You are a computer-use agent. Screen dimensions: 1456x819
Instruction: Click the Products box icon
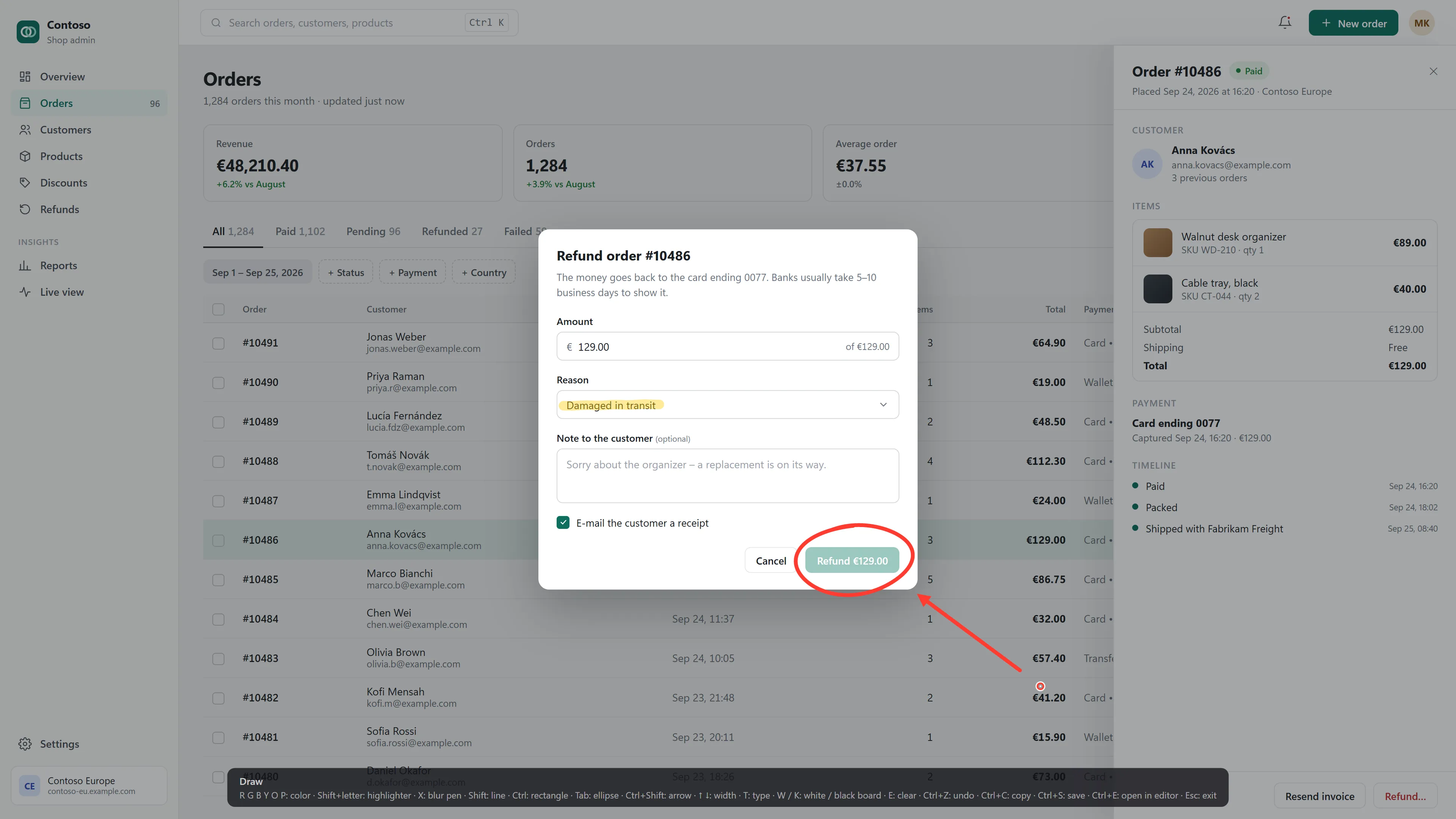(25, 156)
